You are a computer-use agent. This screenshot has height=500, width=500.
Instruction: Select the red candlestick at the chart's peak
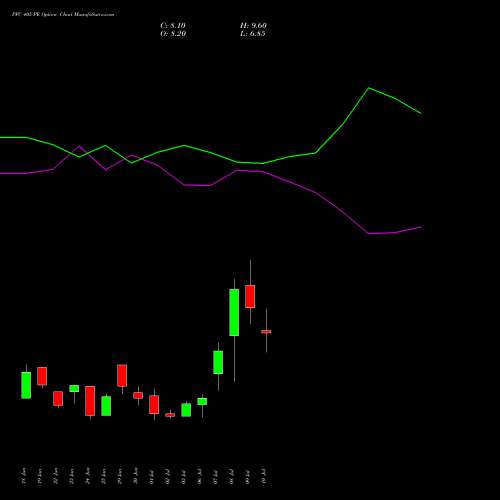[250, 296]
